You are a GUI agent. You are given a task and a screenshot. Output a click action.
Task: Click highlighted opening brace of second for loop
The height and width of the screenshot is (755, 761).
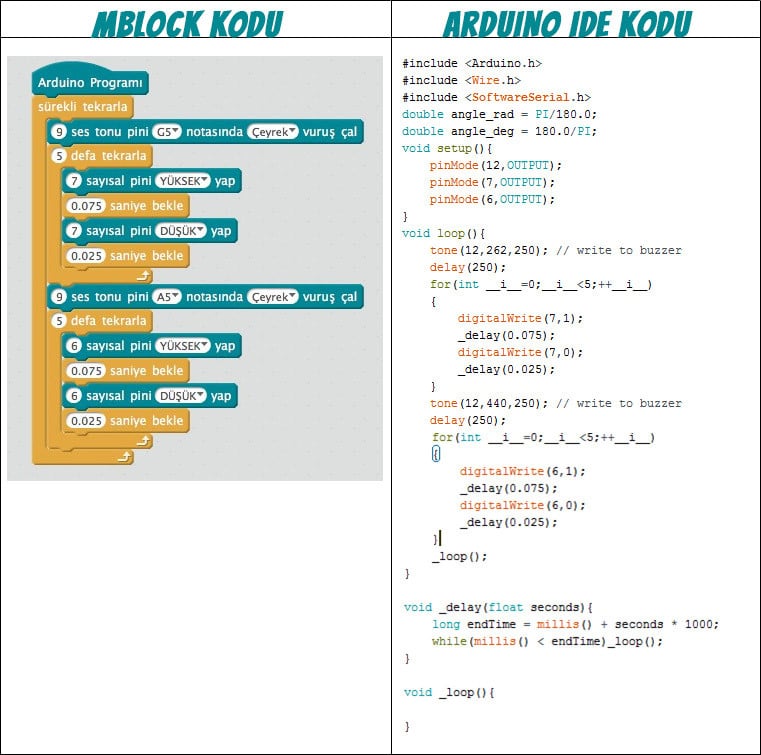436,454
